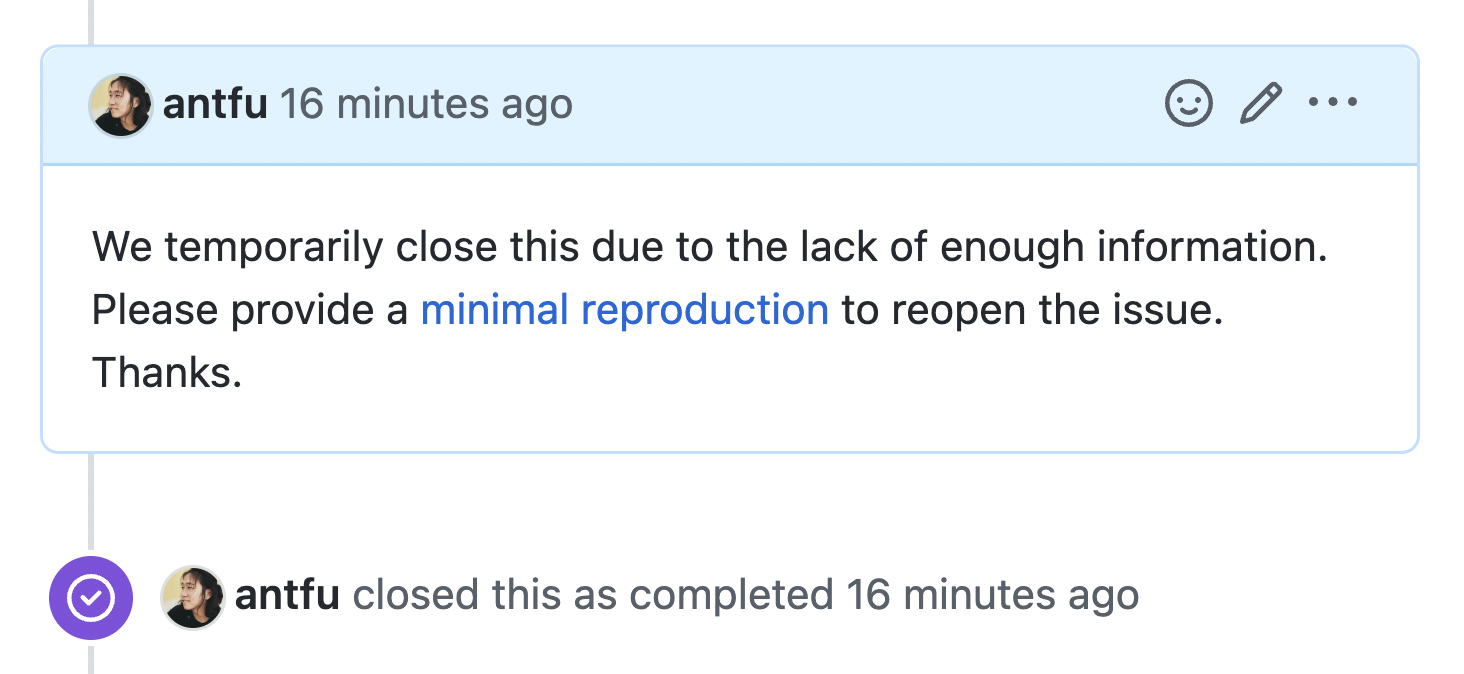Click the "Please provide a" text in the comment
This screenshot has width=1464, height=674.
[x=250, y=310]
